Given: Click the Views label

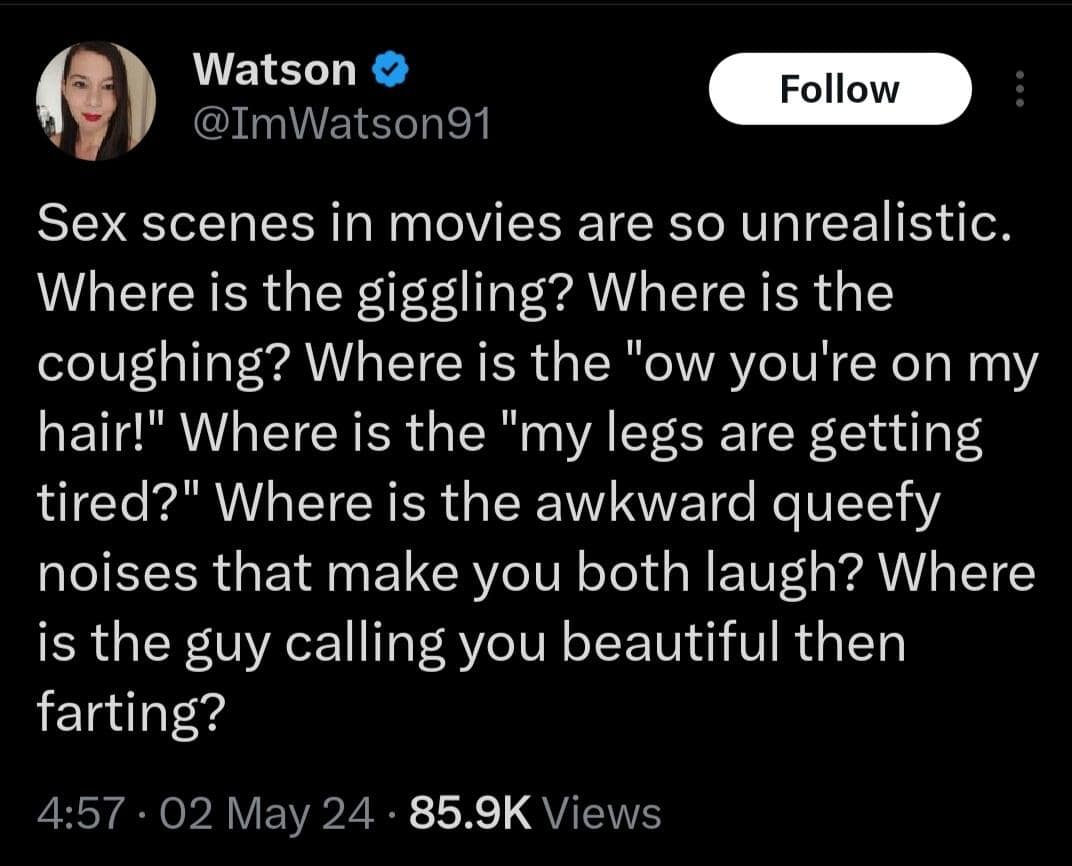Looking at the screenshot, I should point(607,812).
